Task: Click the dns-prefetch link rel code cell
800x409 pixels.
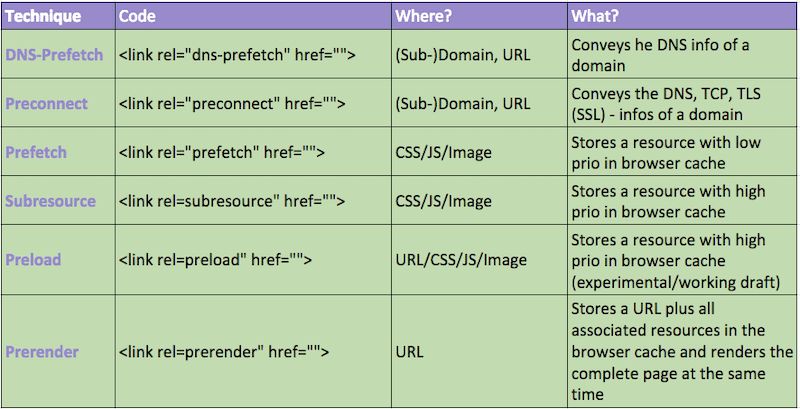Action: point(237,55)
